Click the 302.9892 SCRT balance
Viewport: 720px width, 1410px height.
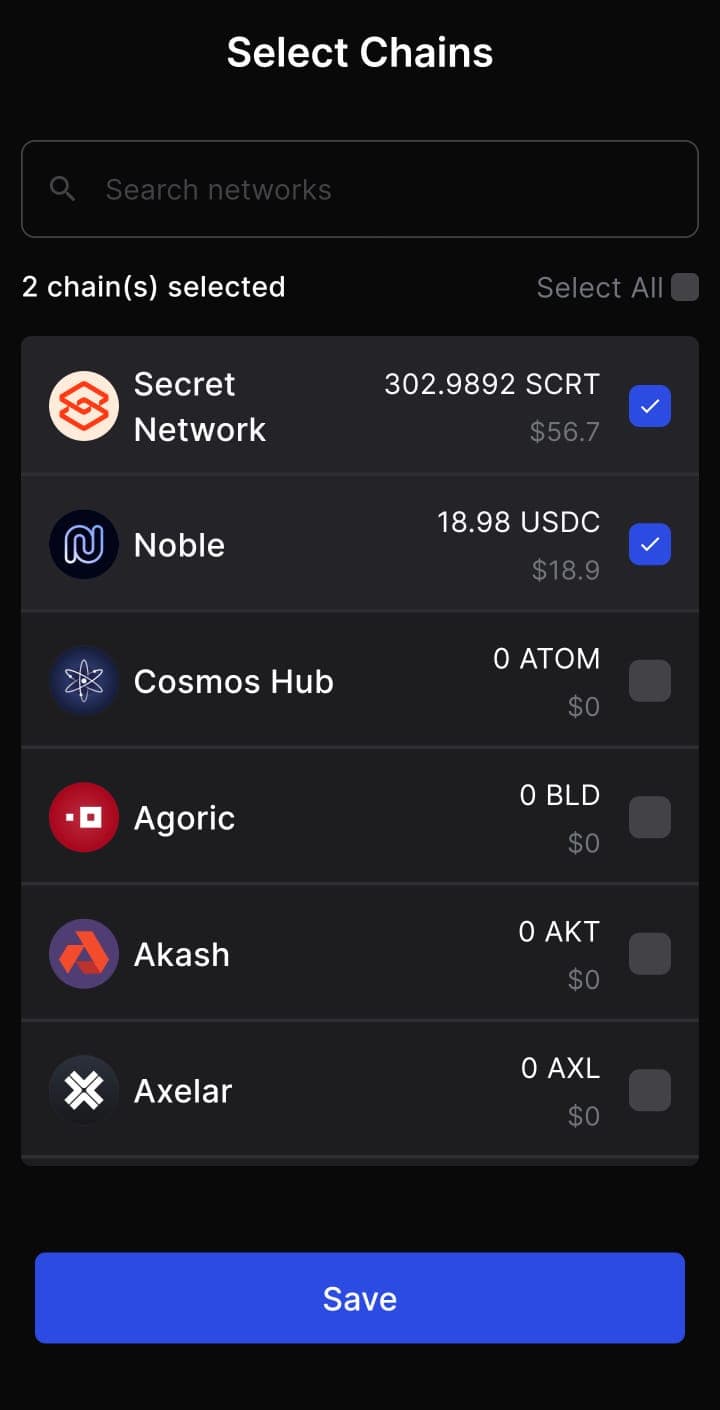coord(492,384)
